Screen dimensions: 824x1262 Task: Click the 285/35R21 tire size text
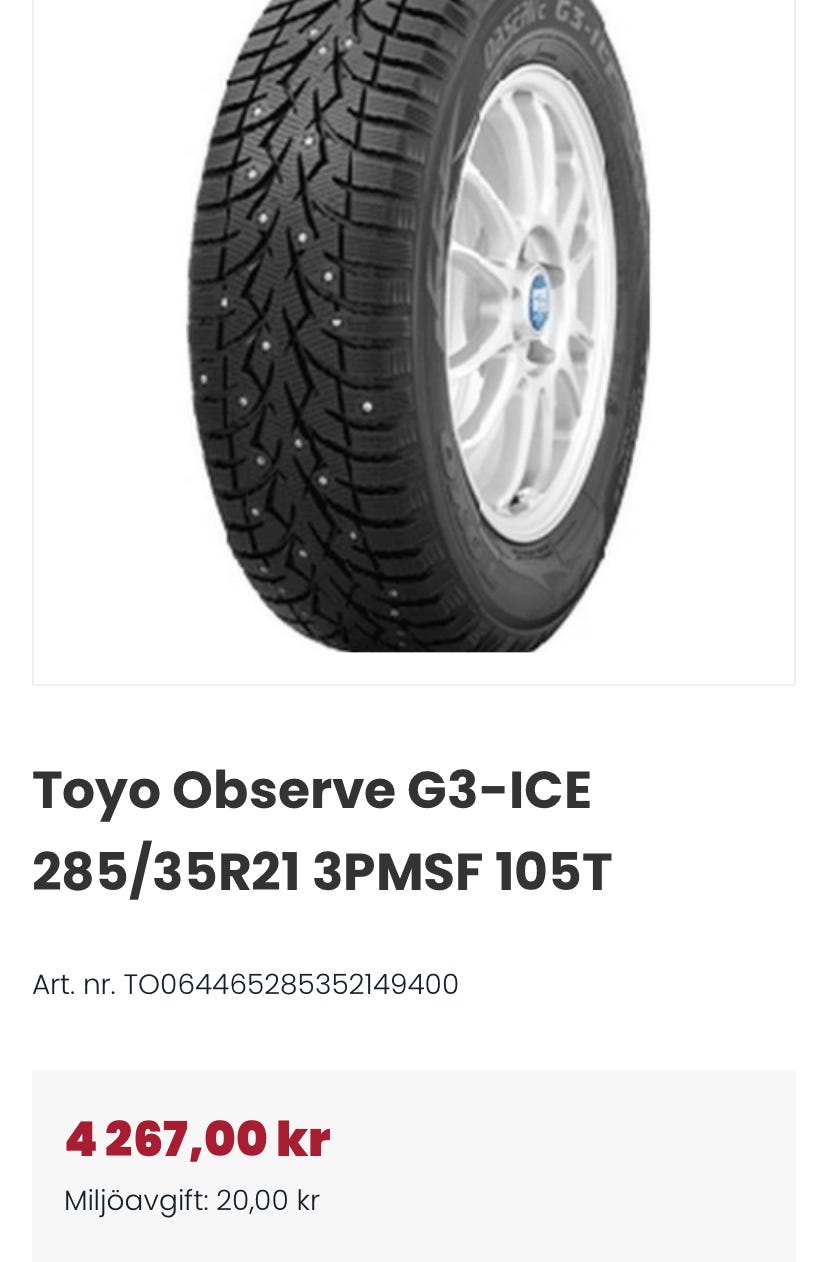pos(166,872)
